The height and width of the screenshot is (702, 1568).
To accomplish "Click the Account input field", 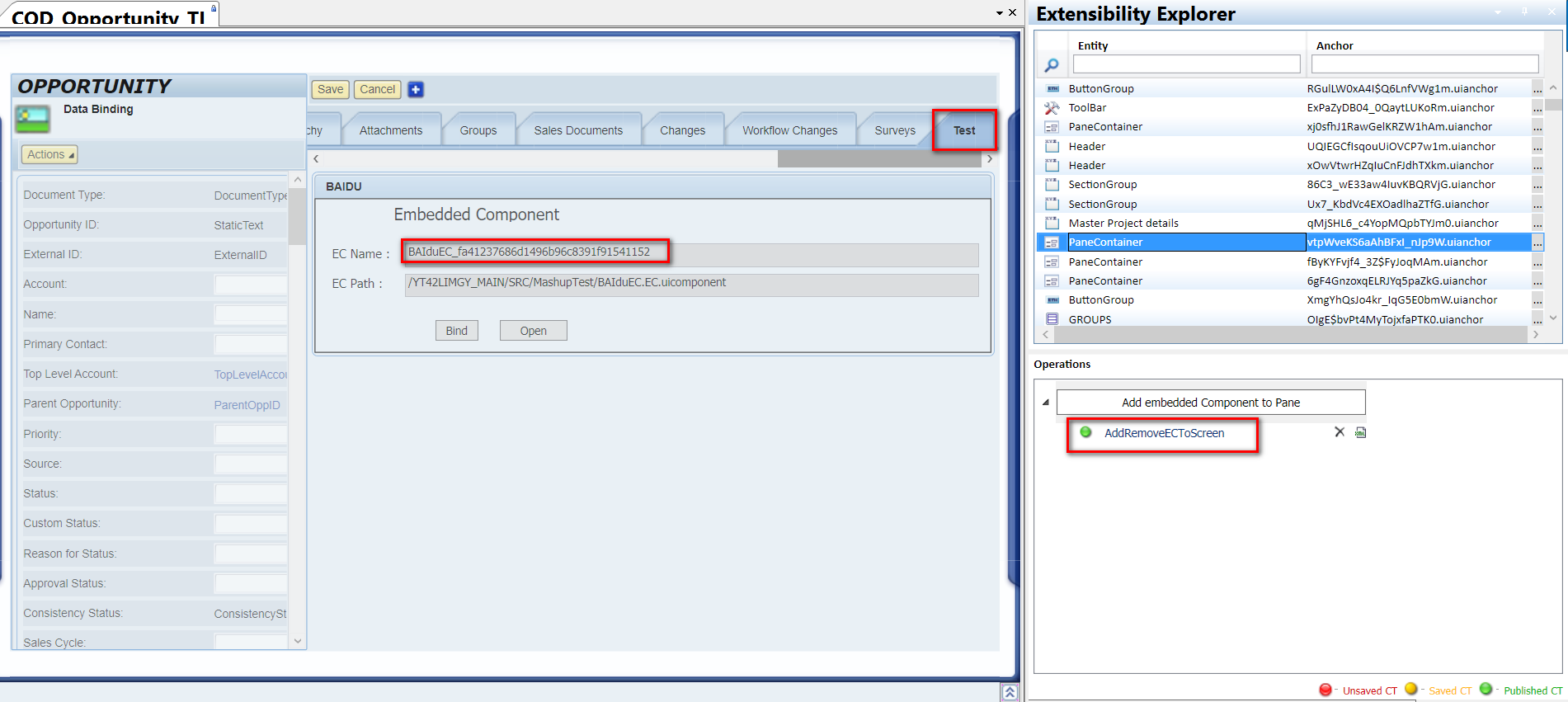I will tap(251, 285).
